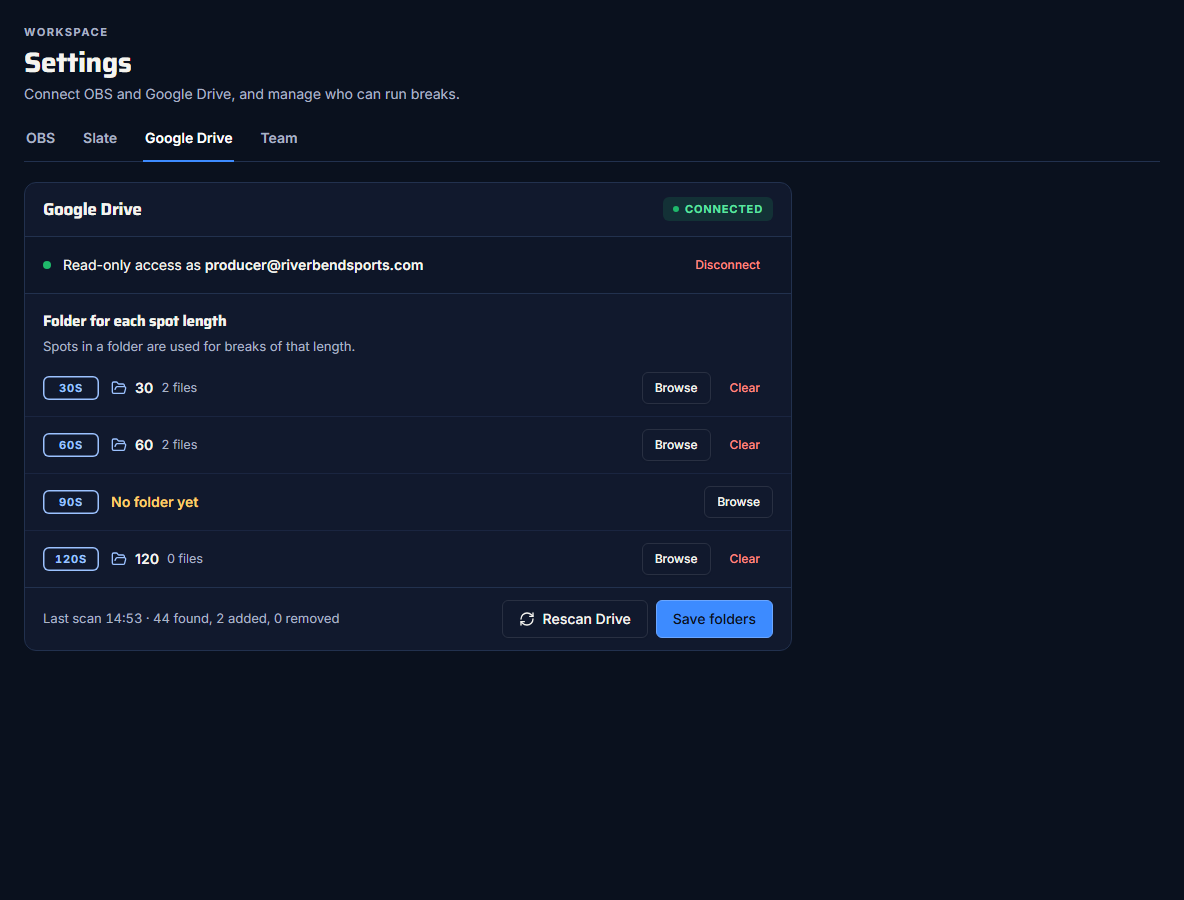This screenshot has width=1184, height=900.
Task: Switch to the Slate tab
Action: point(100,138)
